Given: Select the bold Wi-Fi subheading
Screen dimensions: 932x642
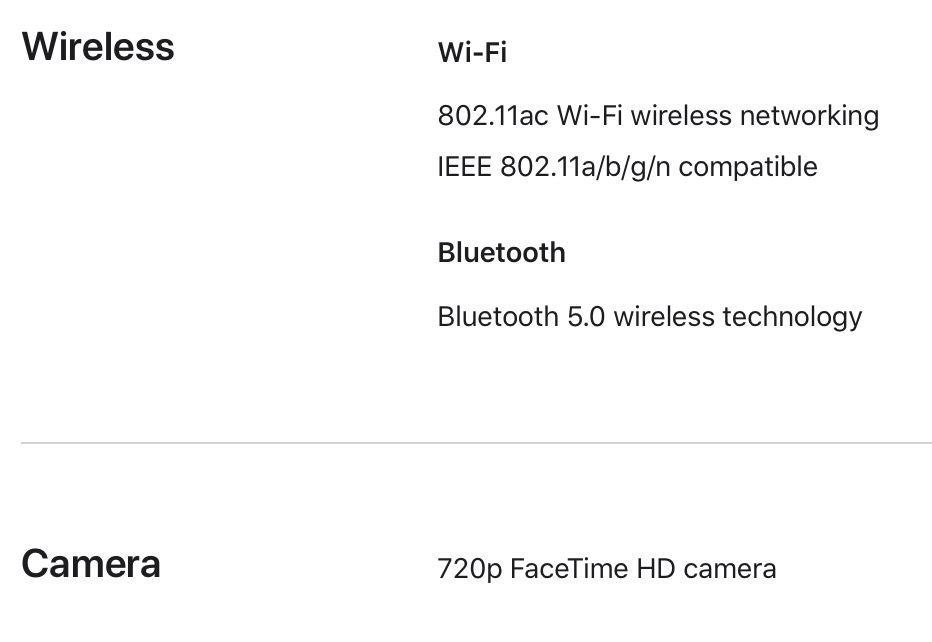Looking at the screenshot, I should [x=472, y=53].
